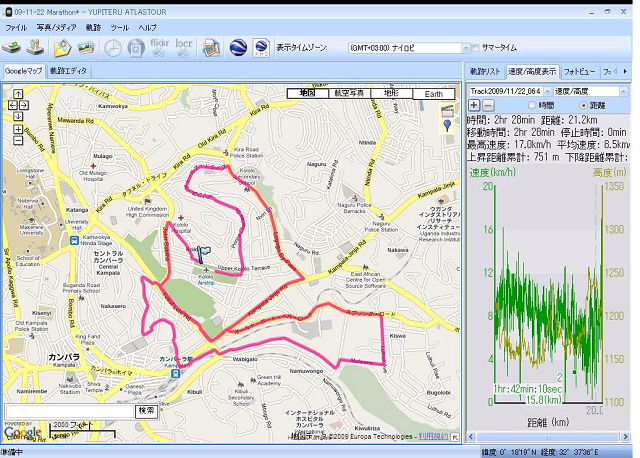Click the 緯度/経度 coordinates in the status bar
640x458 pixels.
[540, 453]
